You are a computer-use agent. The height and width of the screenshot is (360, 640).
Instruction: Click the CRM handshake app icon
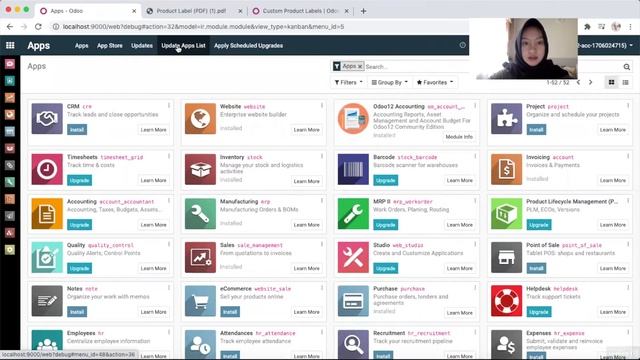tap(47, 119)
